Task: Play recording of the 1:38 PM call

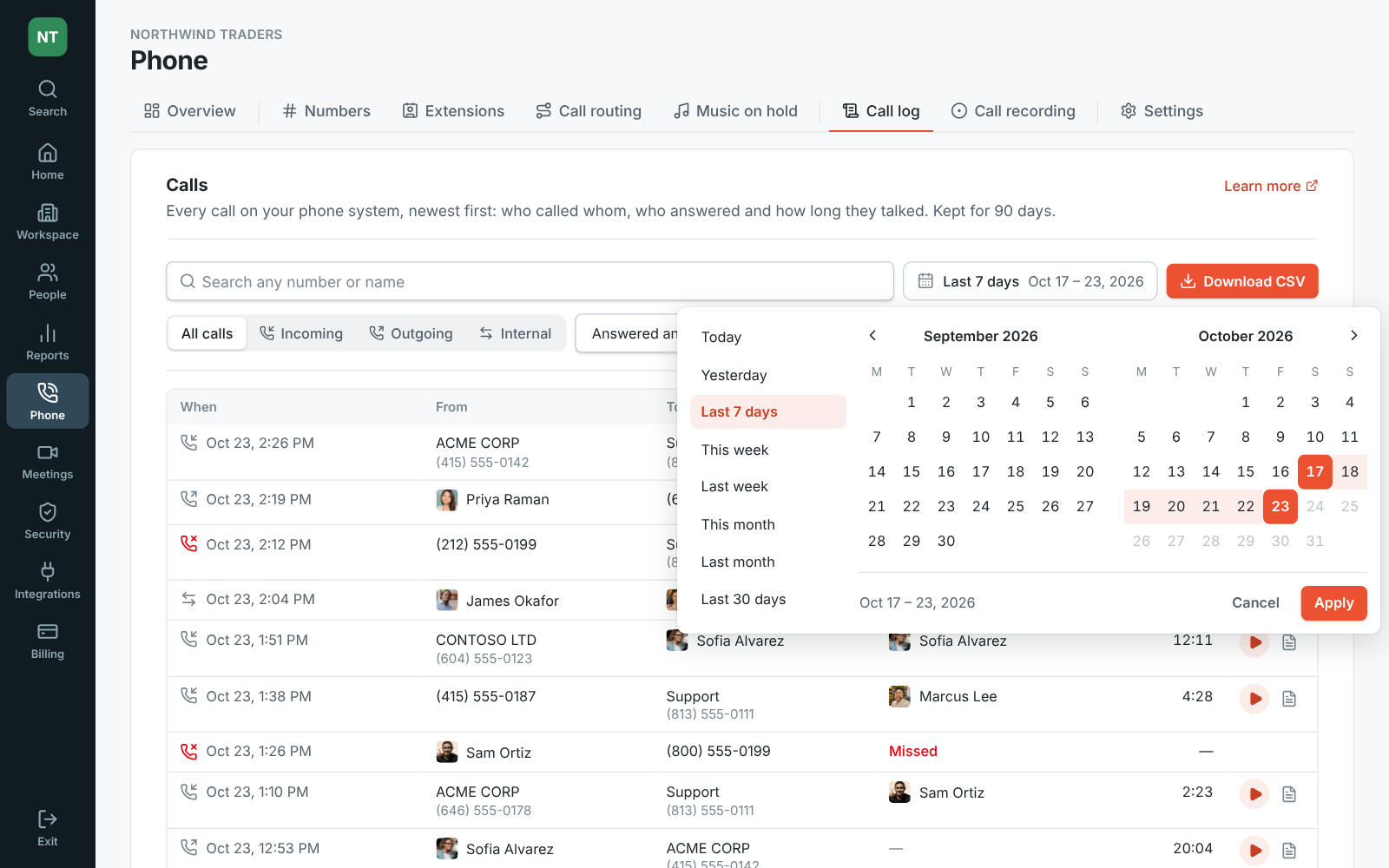Action: pos(1254,699)
